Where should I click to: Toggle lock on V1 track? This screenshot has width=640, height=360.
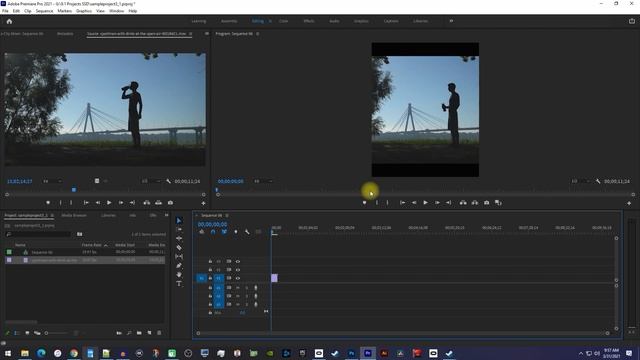[210, 278]
